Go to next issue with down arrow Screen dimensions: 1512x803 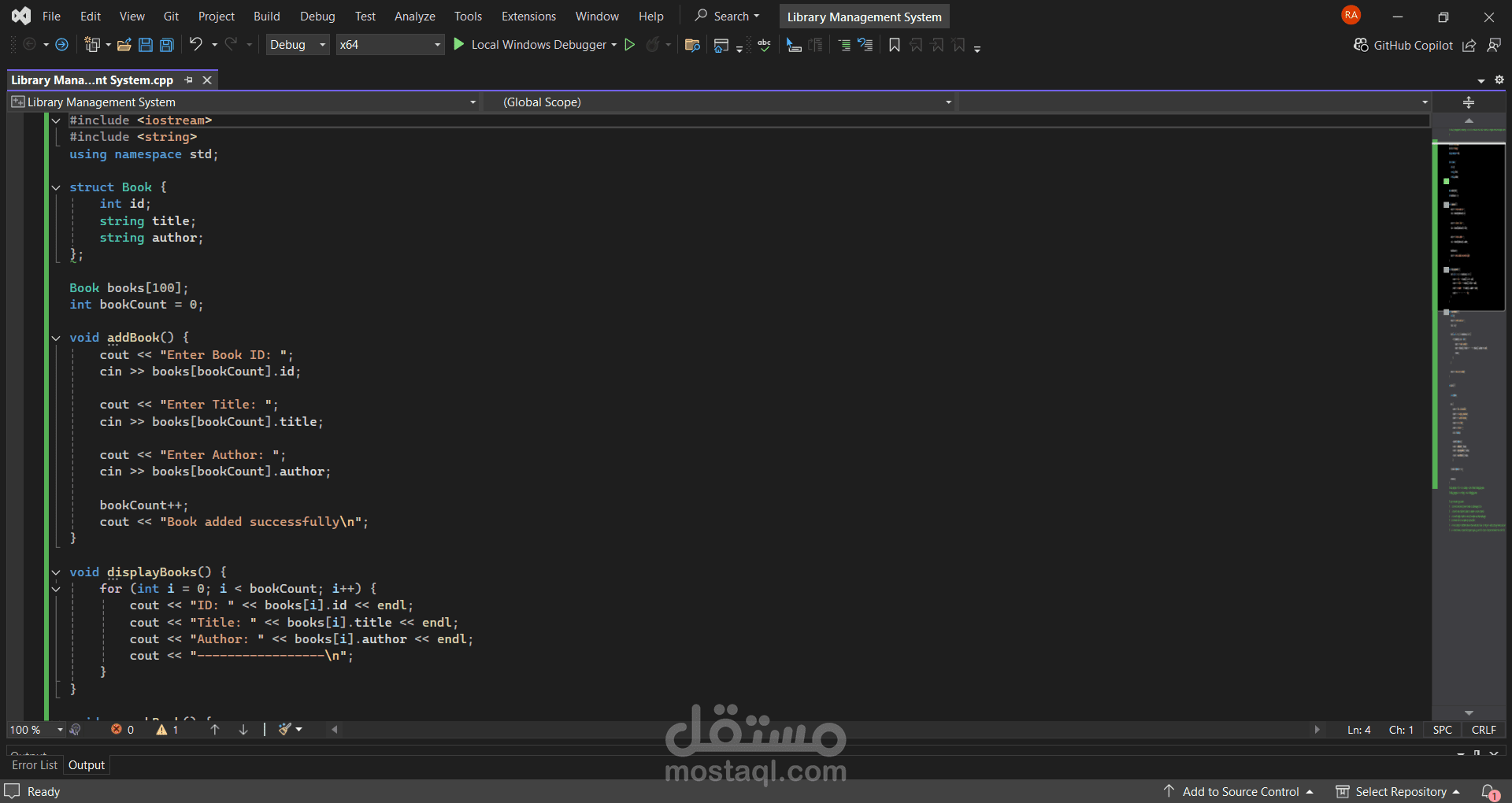pos(243,730)
